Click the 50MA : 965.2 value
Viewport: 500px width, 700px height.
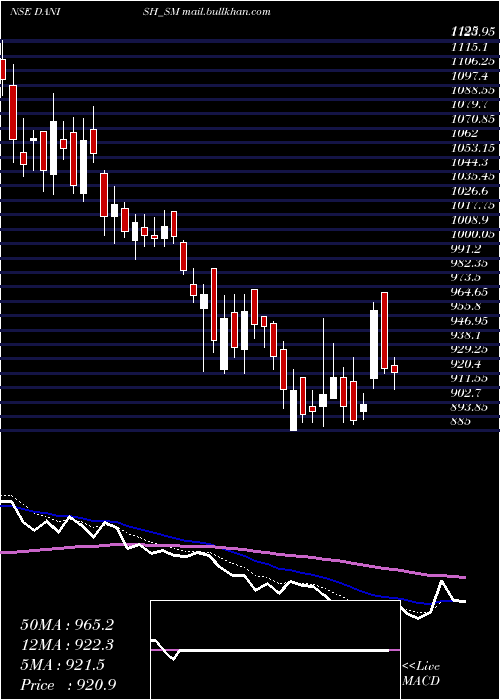coord(67,625)
